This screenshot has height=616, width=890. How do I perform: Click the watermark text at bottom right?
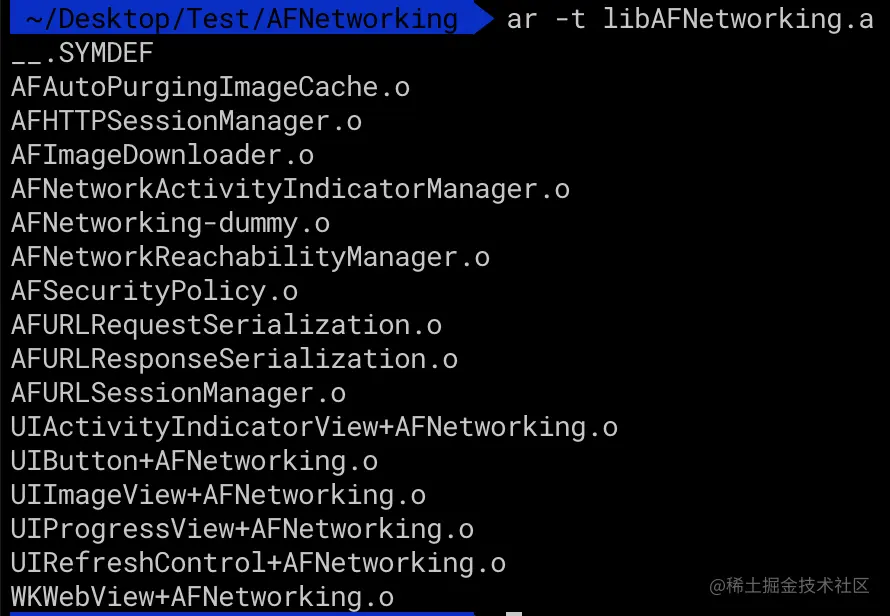790,585
